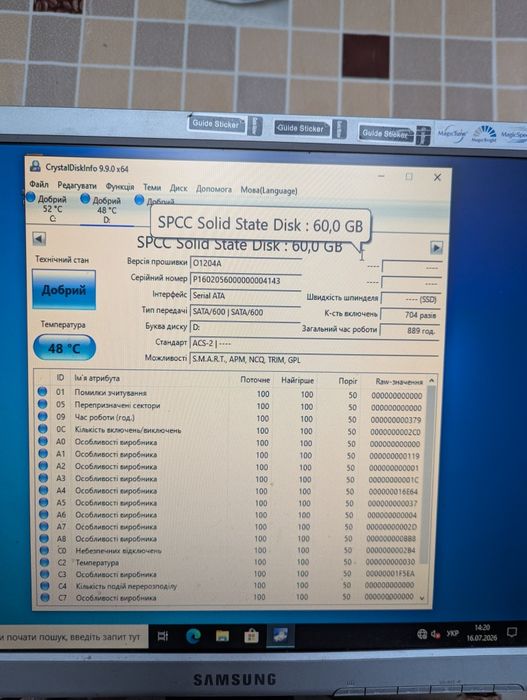527x700 pixels.
Task: Open Task View from the taskbar
Action: pyautogui.click(x=163, y=636)
